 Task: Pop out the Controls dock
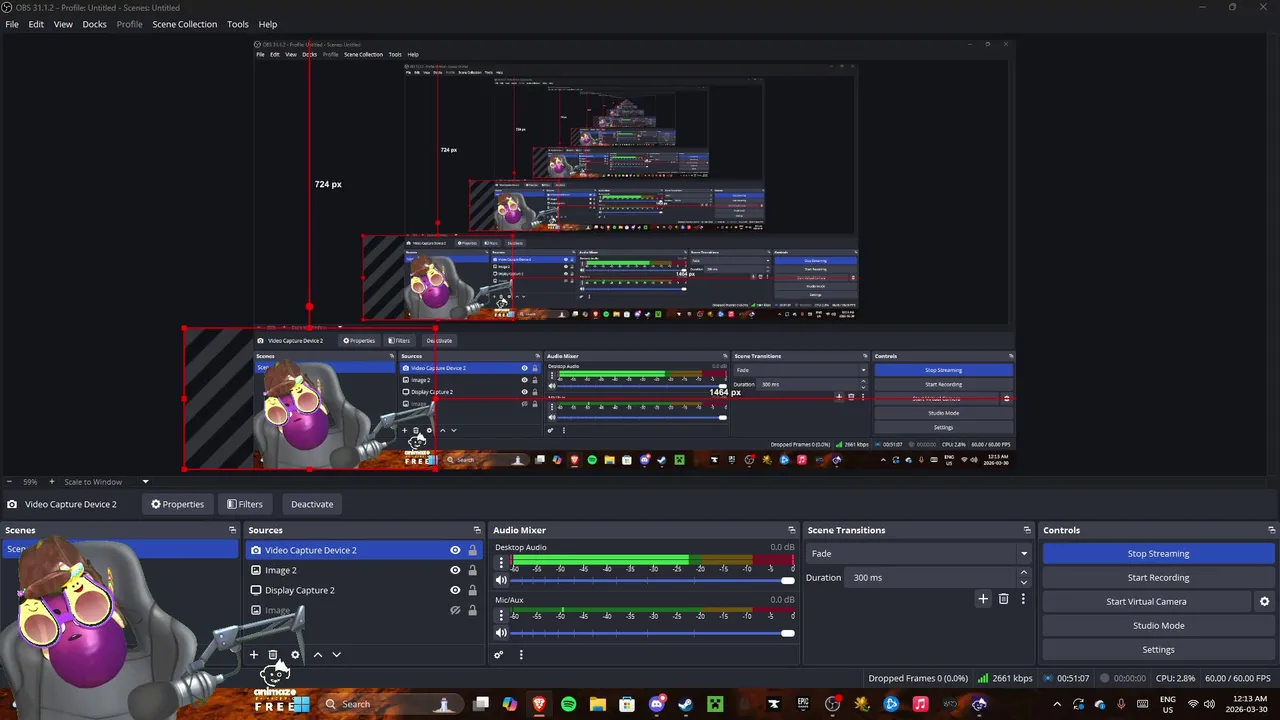1272,530
